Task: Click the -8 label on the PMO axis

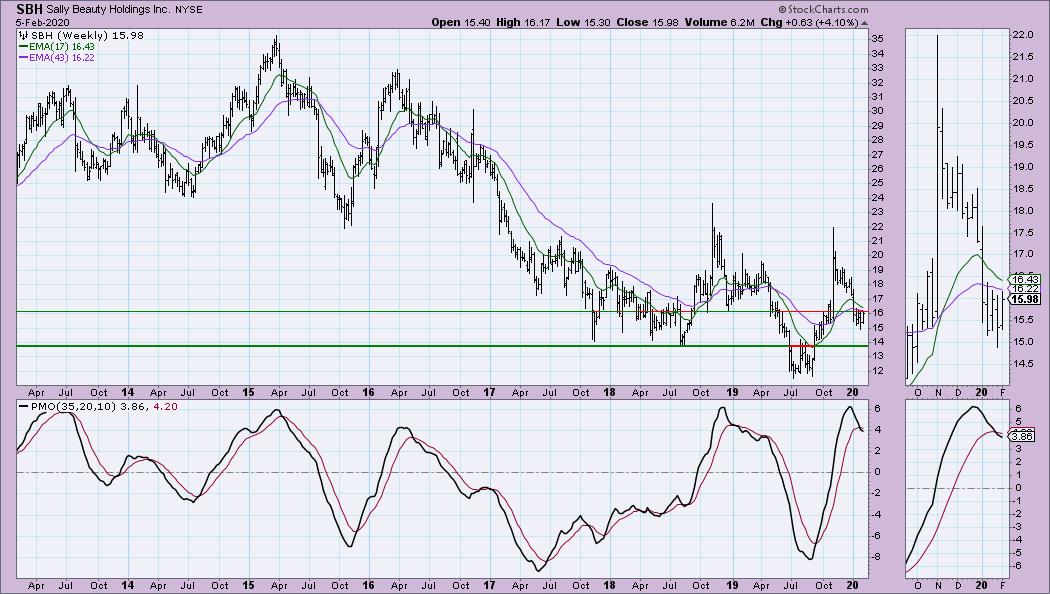Action: (x=877, y=556)
